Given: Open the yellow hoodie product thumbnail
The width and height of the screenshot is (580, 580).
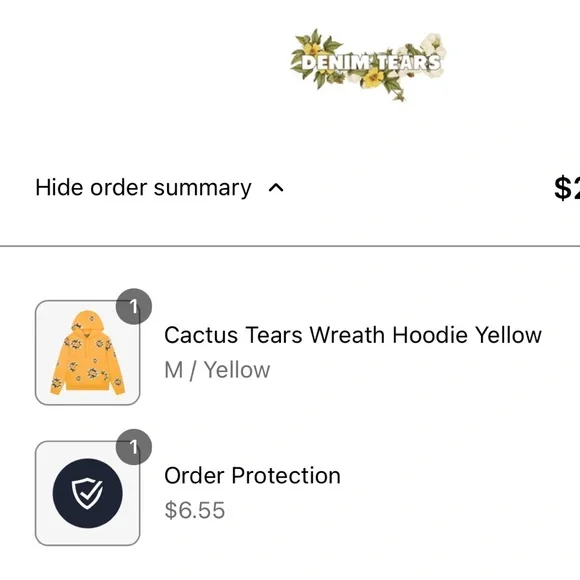Looking at the screenshot, I should coord(87,353).
